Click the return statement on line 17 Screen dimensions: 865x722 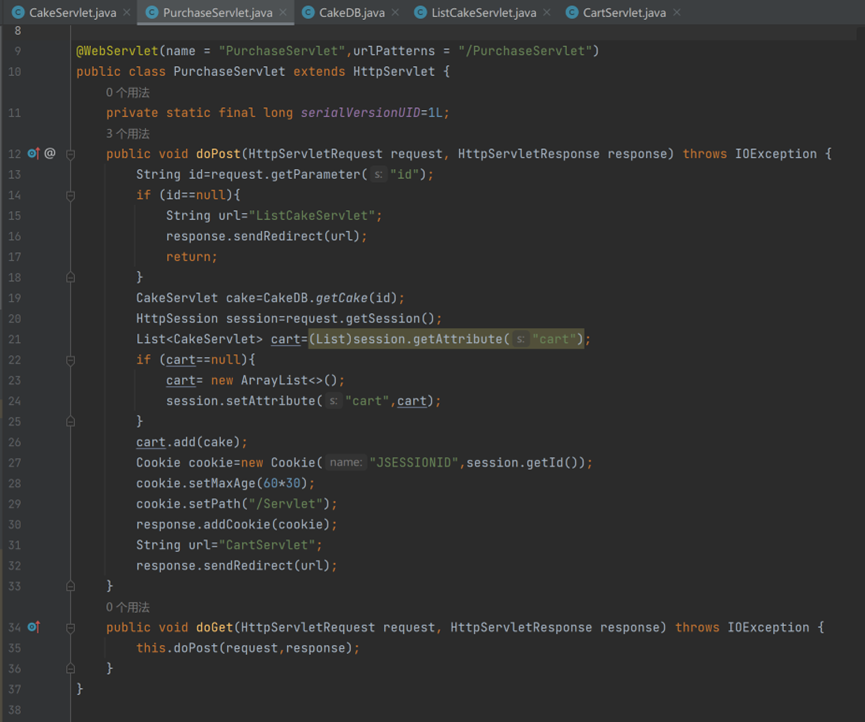191,257
